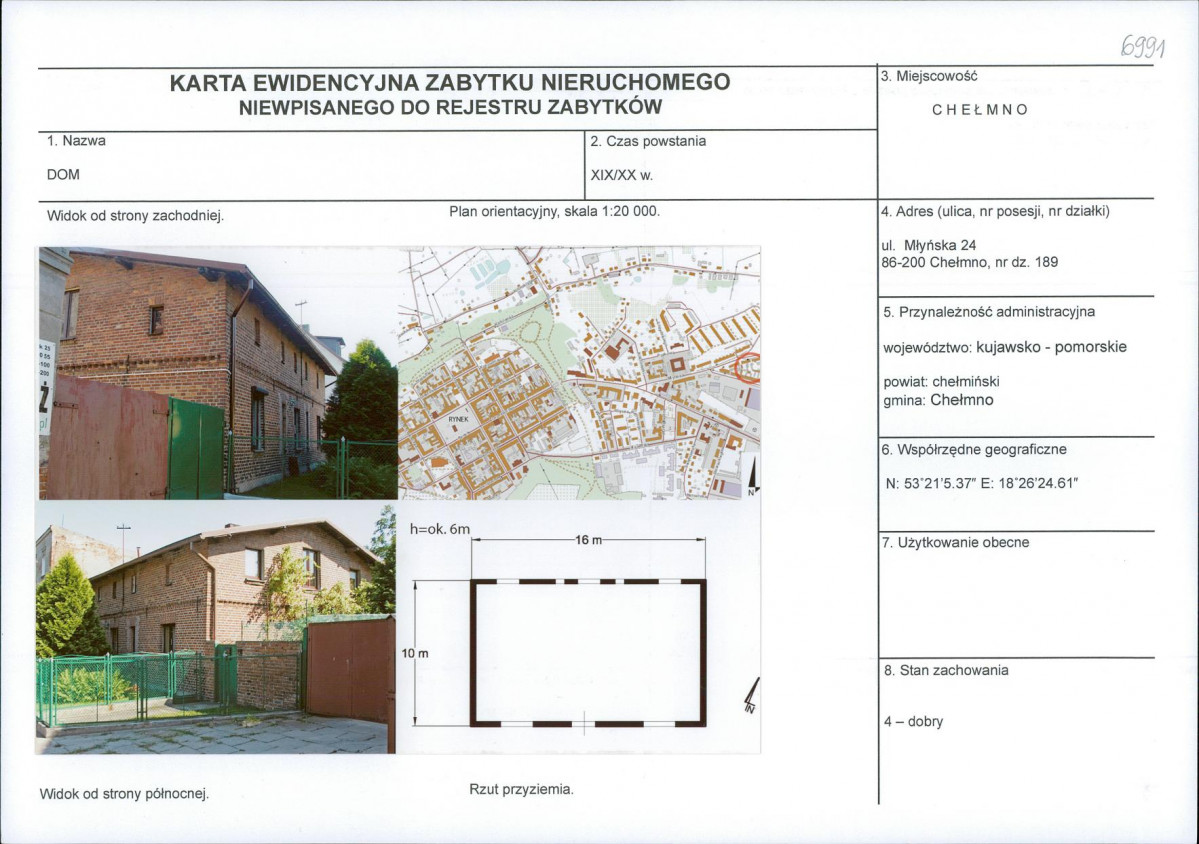The image size is (1199, 844).
Task: Open the orientation map of Chełmno
Action: (580, 373)
